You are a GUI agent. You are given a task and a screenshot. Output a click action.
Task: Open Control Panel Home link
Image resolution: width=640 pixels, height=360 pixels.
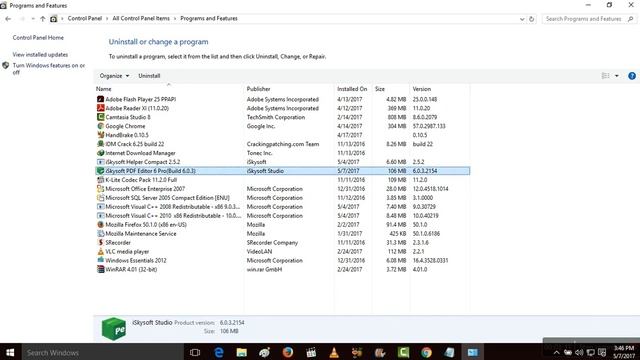pos(38,38)
